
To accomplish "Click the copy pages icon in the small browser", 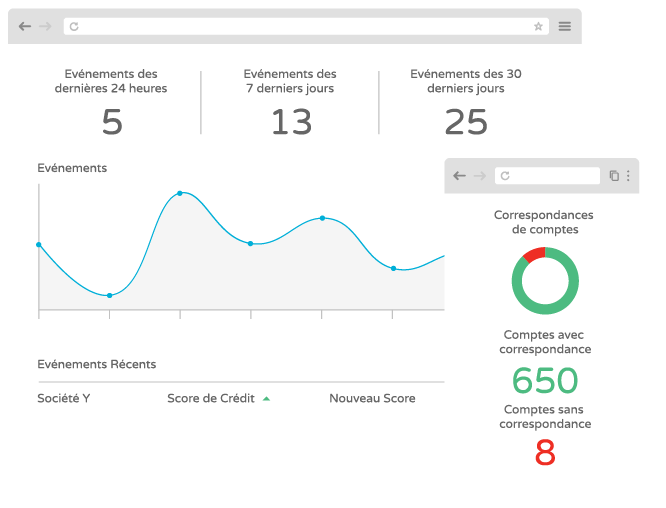I will point(614,175).
